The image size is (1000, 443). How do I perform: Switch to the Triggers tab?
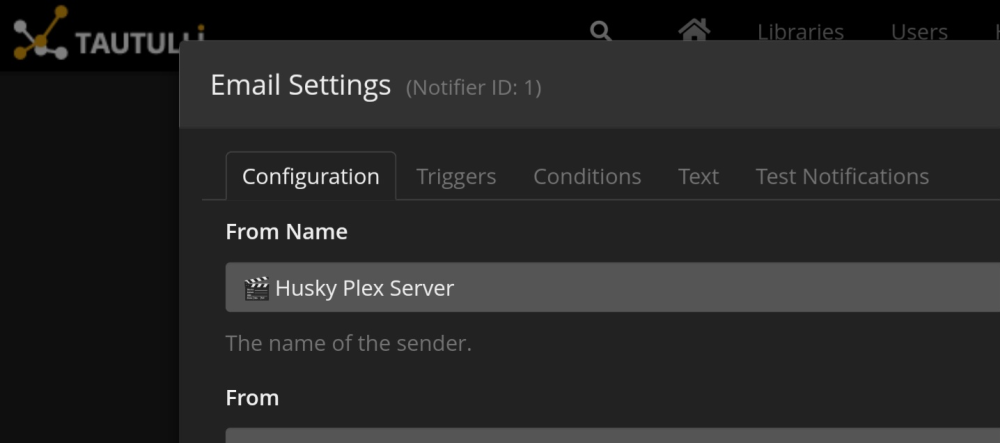456,177
